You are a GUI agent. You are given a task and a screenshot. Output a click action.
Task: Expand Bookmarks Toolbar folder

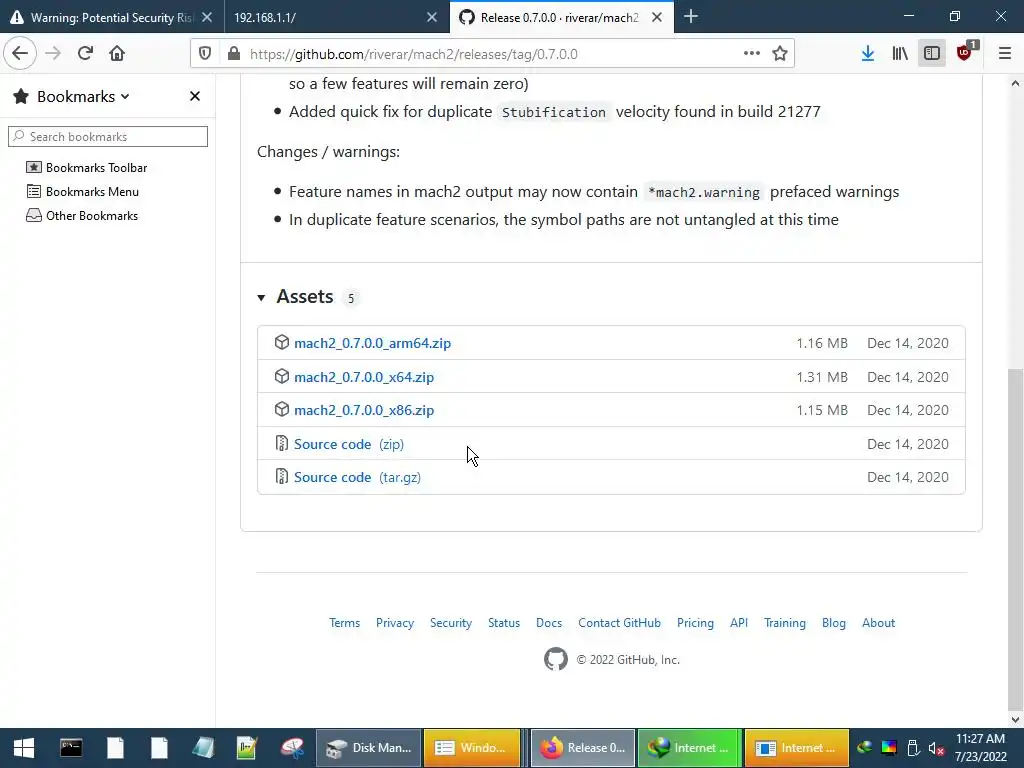(x=87, y=168)
